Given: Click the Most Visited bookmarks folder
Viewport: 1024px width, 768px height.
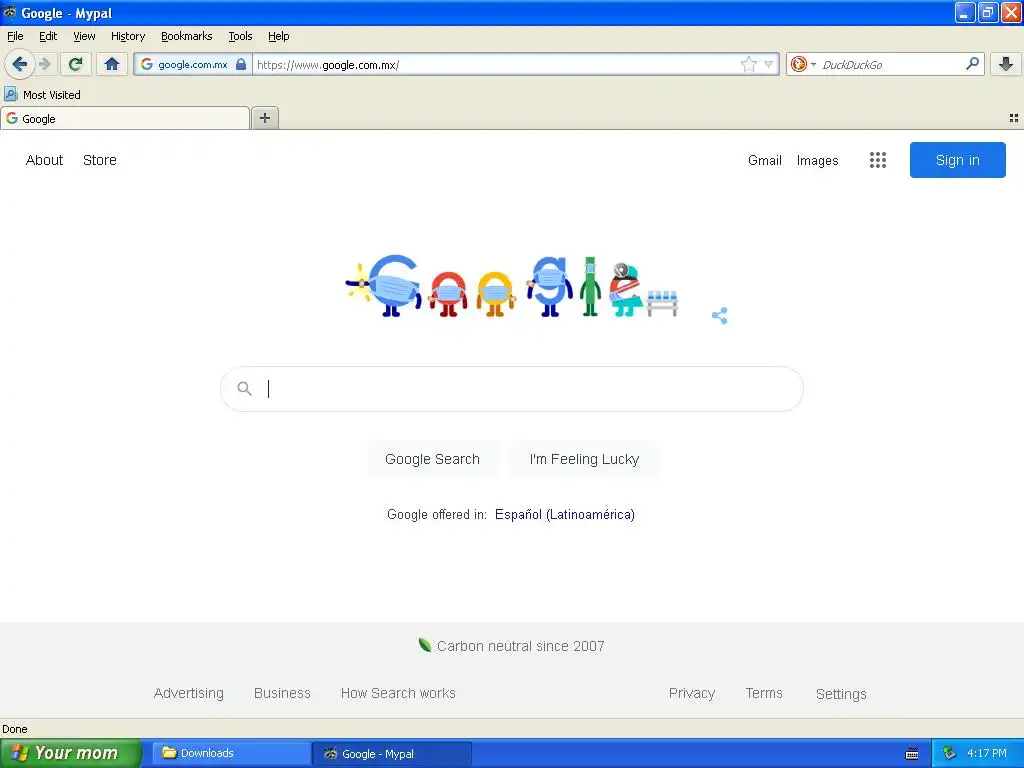Looking at the screenshot, I should 42,95.
